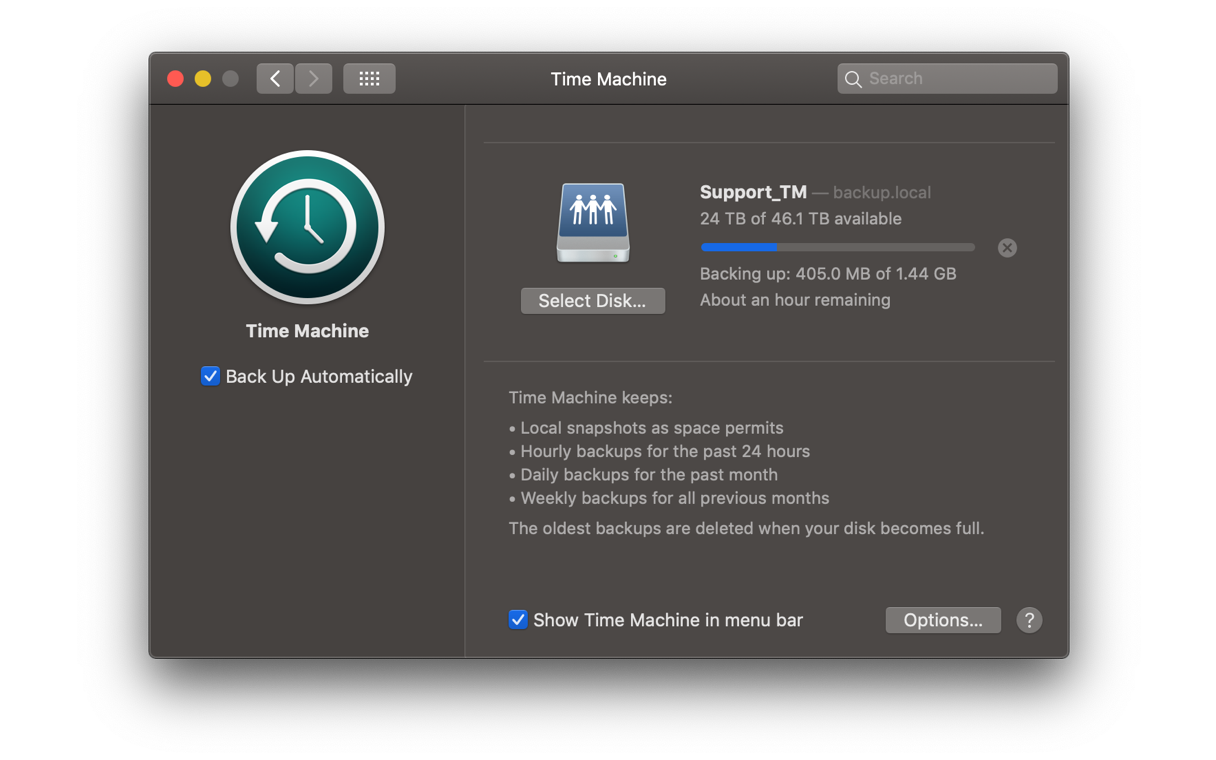Click the Support_TM disk name
Image resolution: width=1216 pixels, height=760 pixels.
(753, 192)
